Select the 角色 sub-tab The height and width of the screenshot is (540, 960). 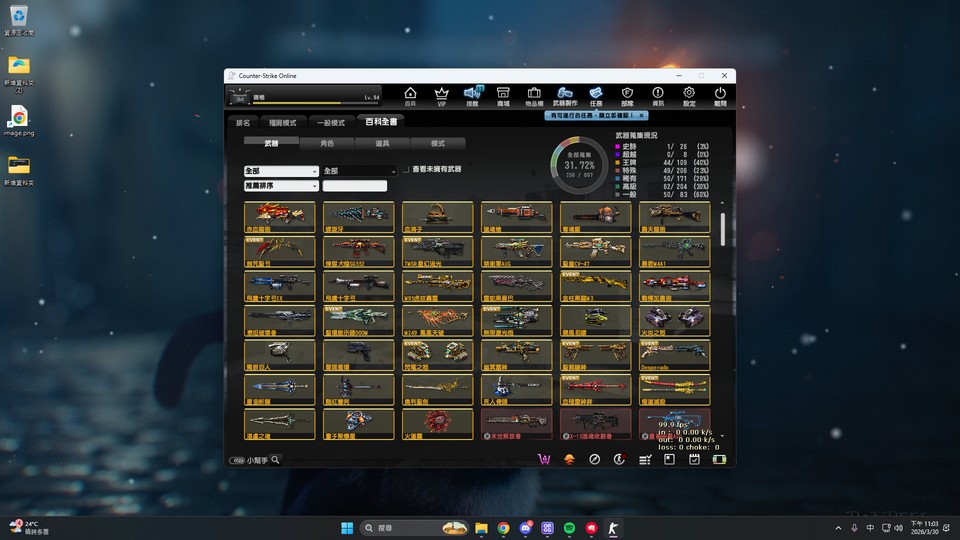(327, 144)
